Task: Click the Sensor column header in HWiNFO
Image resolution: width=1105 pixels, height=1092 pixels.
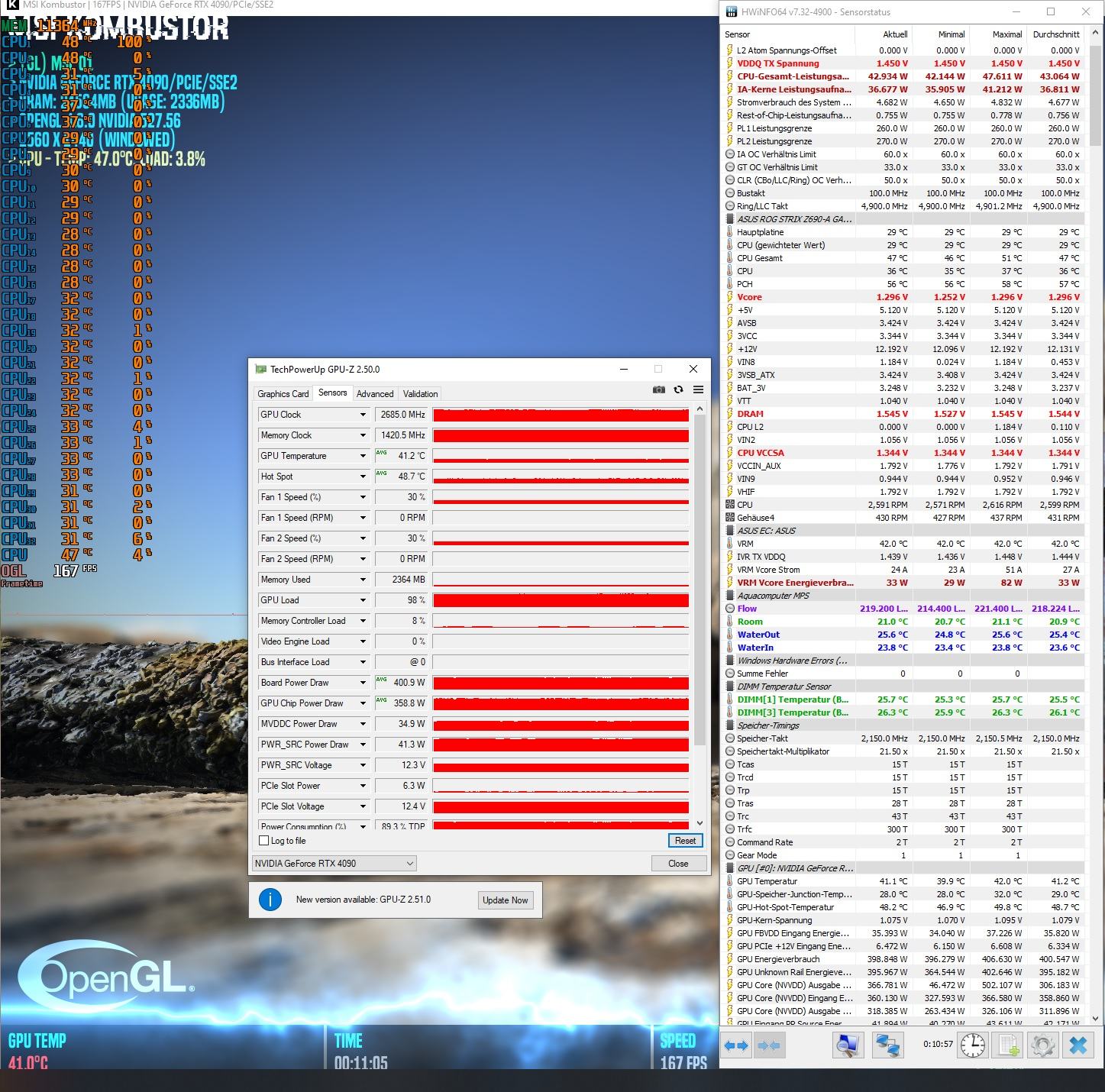Action: pyautogui.click(x=788, y=34)
